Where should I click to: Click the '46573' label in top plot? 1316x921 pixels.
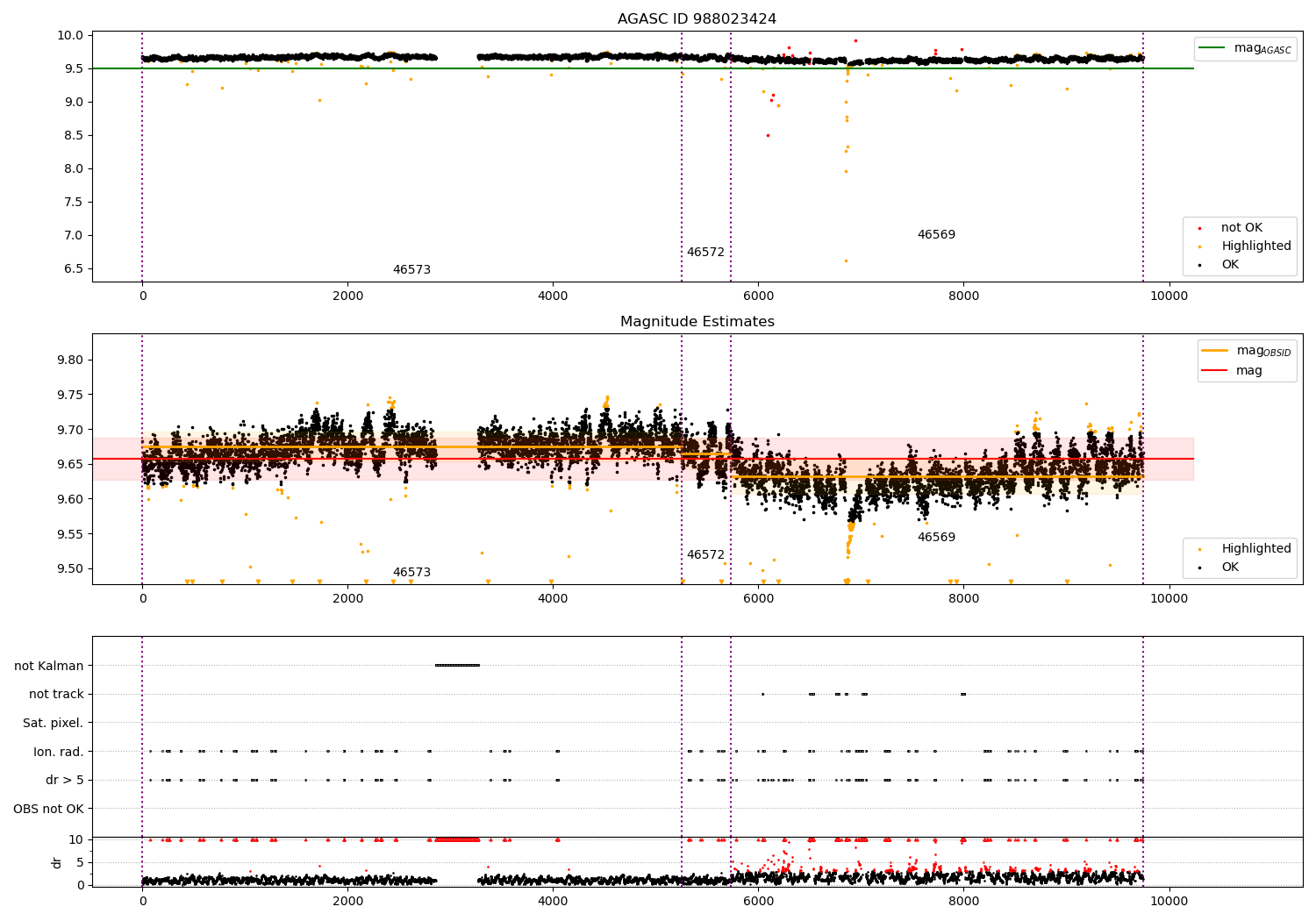[x=411, y=270]
